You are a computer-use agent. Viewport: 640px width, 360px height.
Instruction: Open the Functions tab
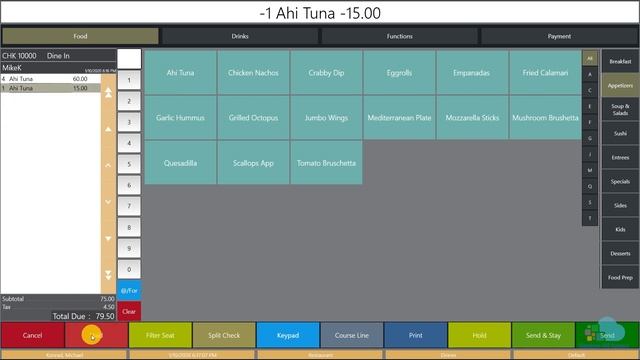pos(400,36)
